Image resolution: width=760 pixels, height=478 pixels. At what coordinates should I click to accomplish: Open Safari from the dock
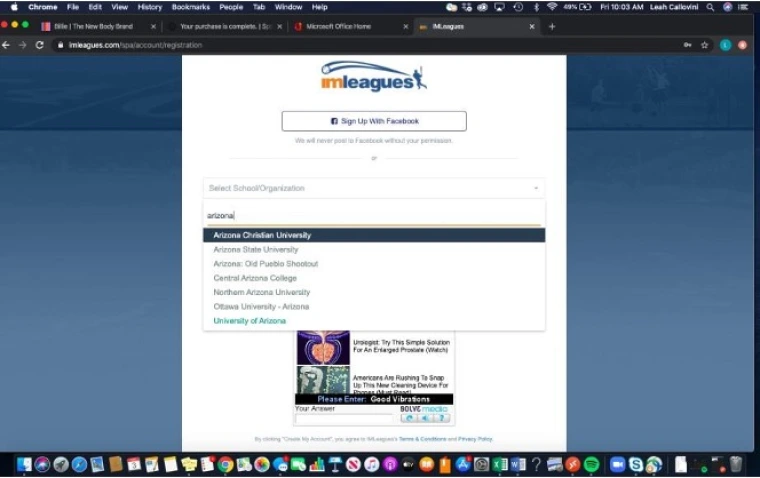pos(79,464)
